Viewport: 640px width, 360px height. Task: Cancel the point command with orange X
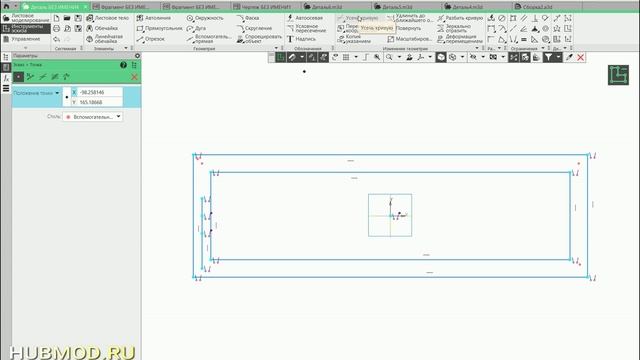(134, 77)
